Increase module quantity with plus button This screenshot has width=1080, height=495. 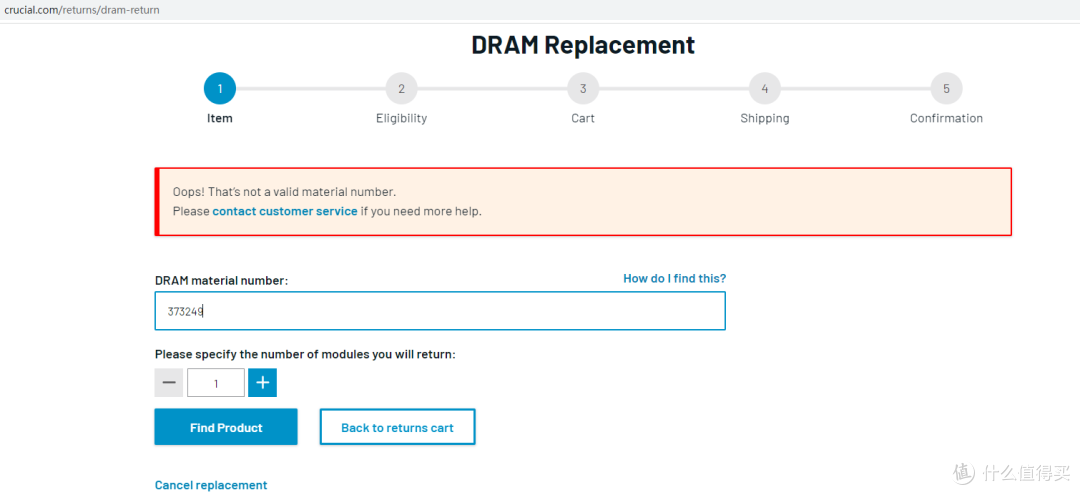click(262, 383)
